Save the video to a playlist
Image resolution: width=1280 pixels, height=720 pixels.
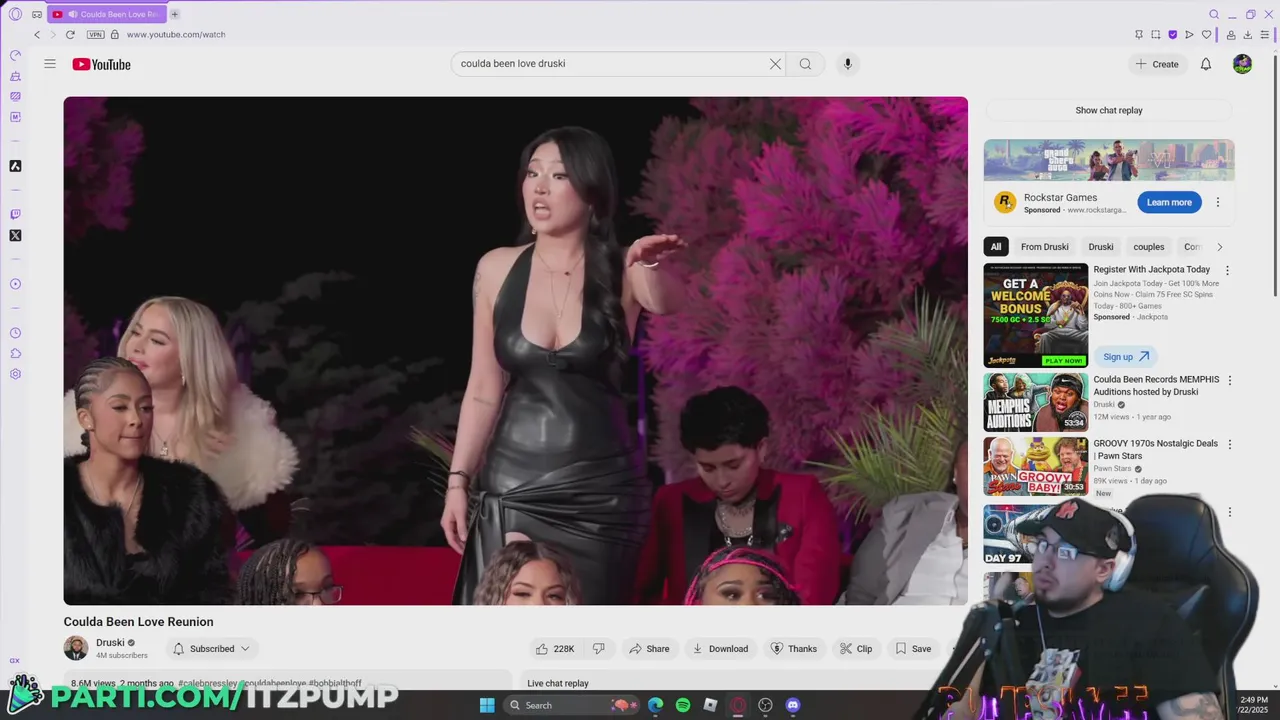click(913, 649)
